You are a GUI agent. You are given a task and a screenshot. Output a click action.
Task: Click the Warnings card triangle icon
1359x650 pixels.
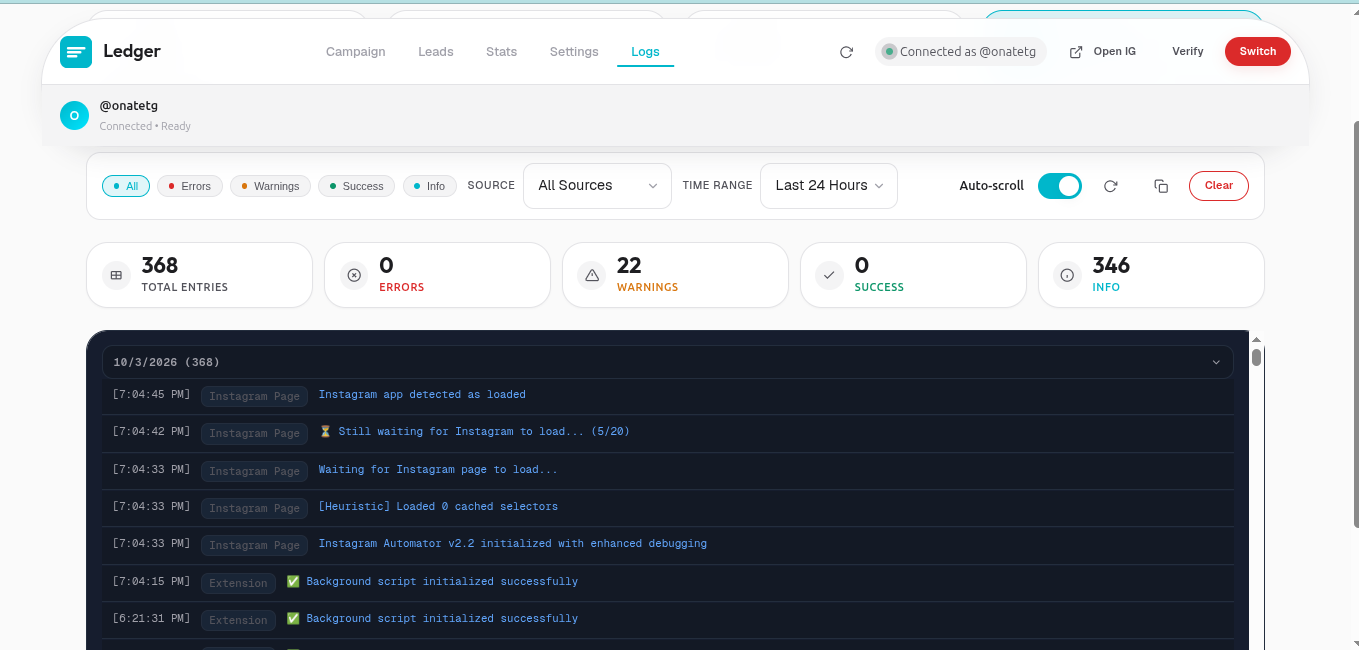[592, 275]
